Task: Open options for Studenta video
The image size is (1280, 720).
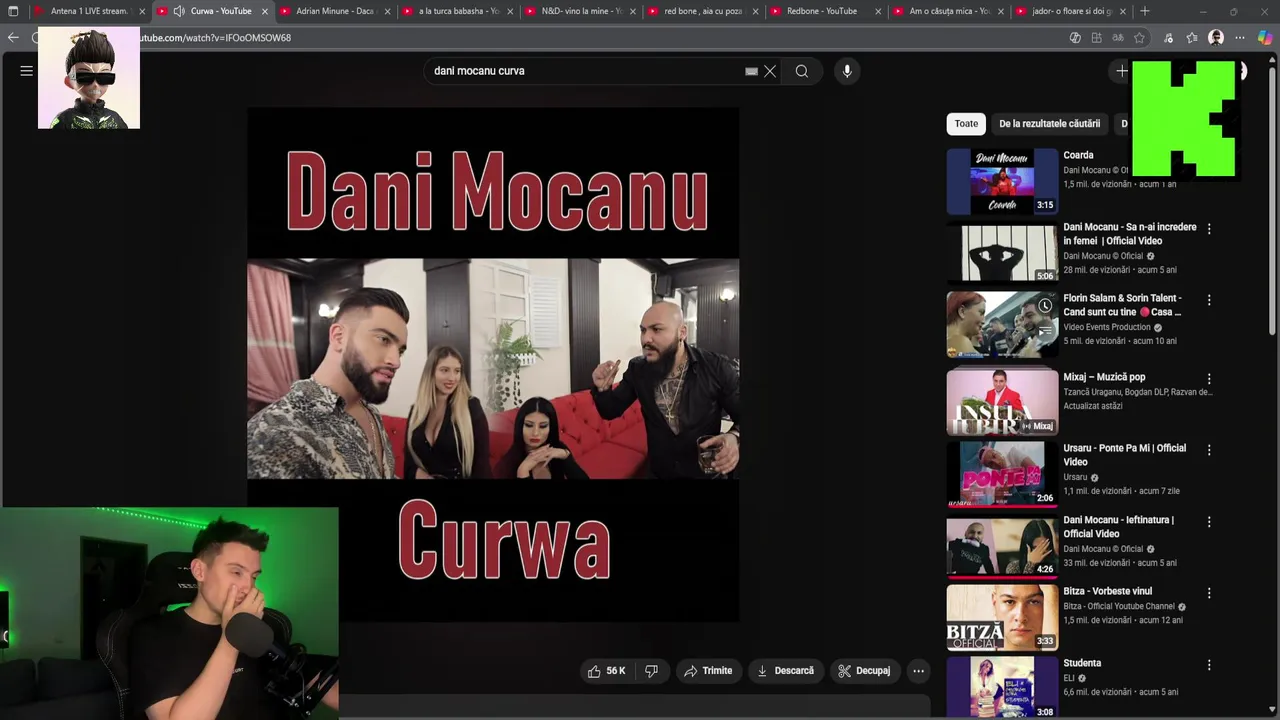Action: [1209, 665]
